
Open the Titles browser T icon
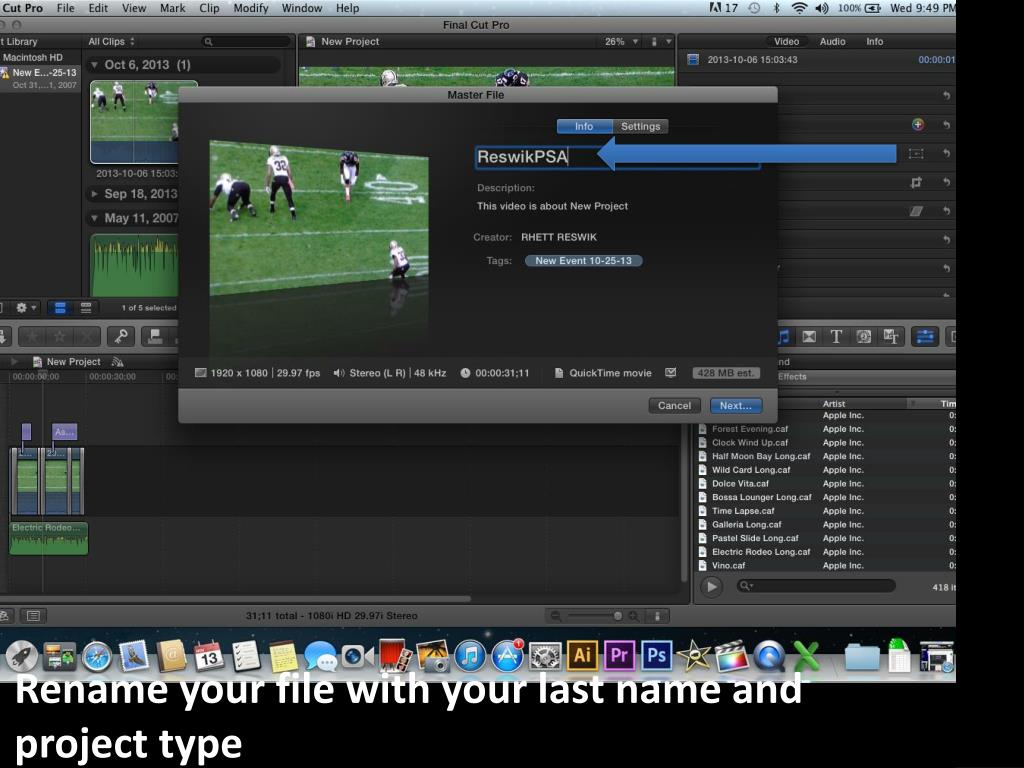pyautogui.click(x=836, y=336)
